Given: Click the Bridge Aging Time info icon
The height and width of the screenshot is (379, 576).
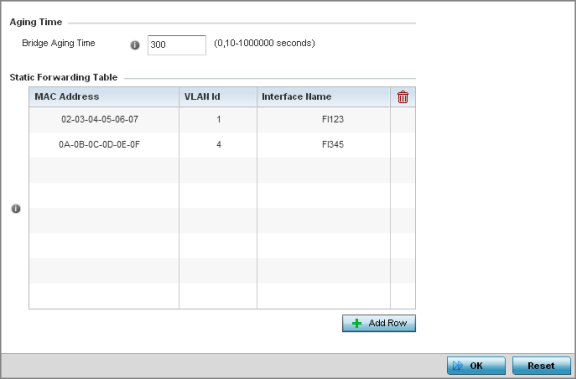Looking at the screenshot, I should pyautogui.click(x=135, y=45).
